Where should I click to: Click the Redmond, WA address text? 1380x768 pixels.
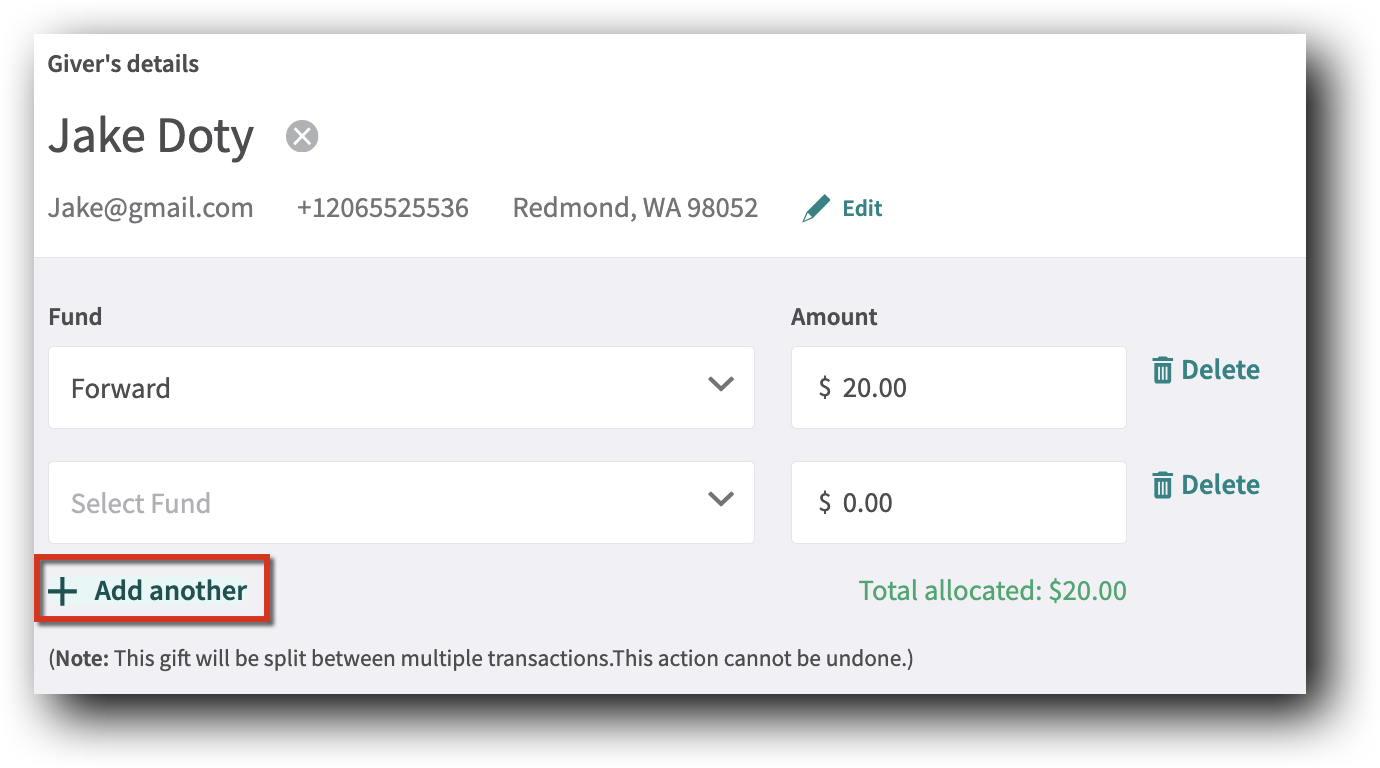(635, 207)
